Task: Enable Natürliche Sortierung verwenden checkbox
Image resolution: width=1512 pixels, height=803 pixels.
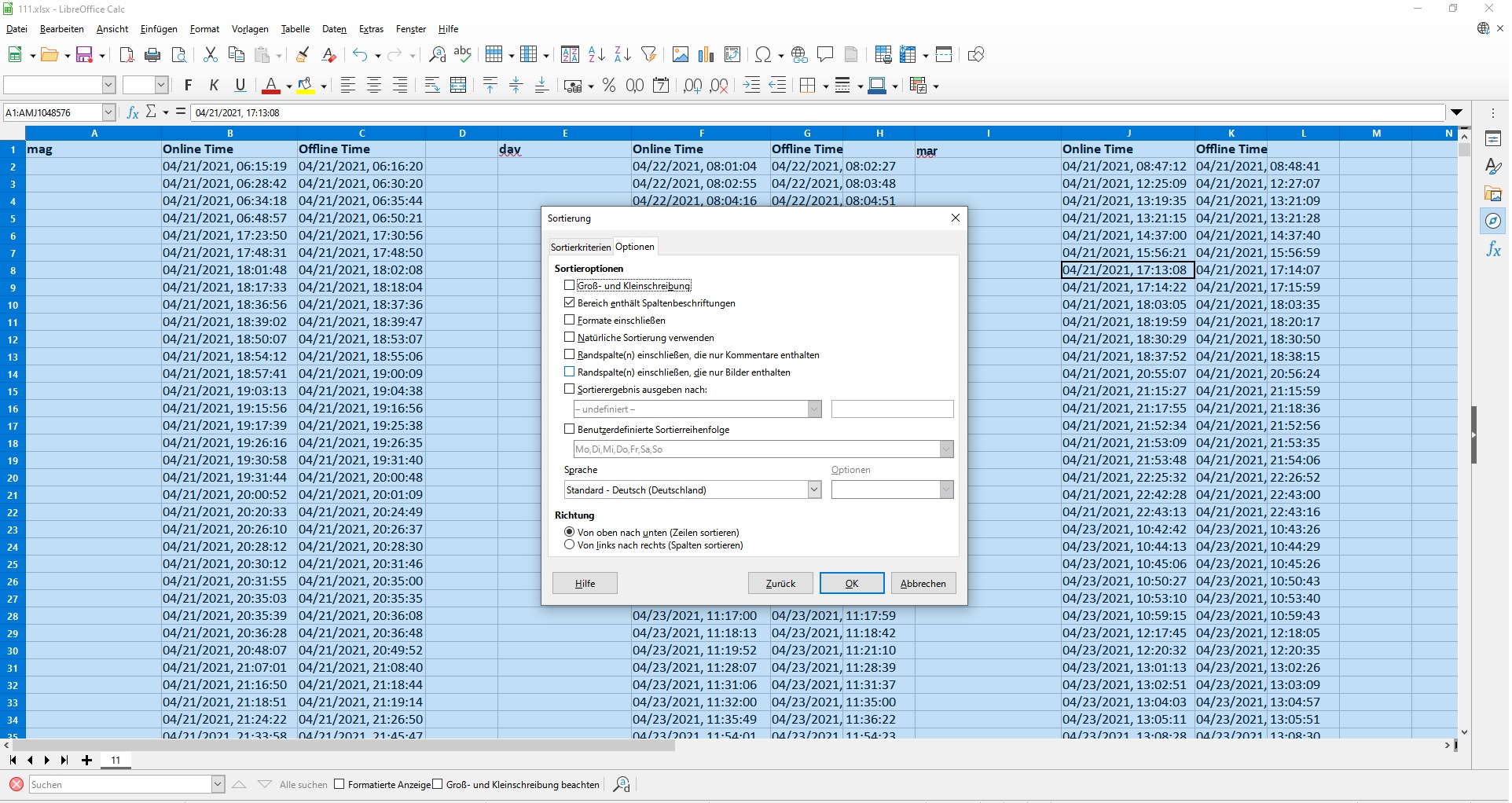Action: pyautogui.click(x=570, y=337)
